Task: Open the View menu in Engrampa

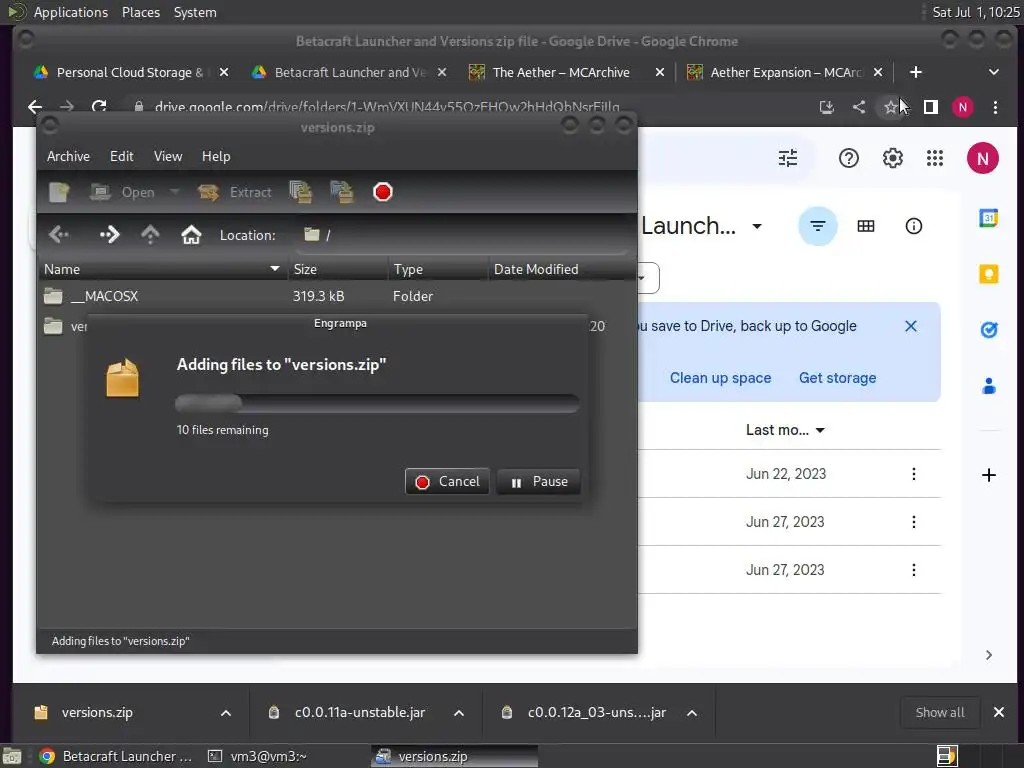Action: (x=168, y=156)
